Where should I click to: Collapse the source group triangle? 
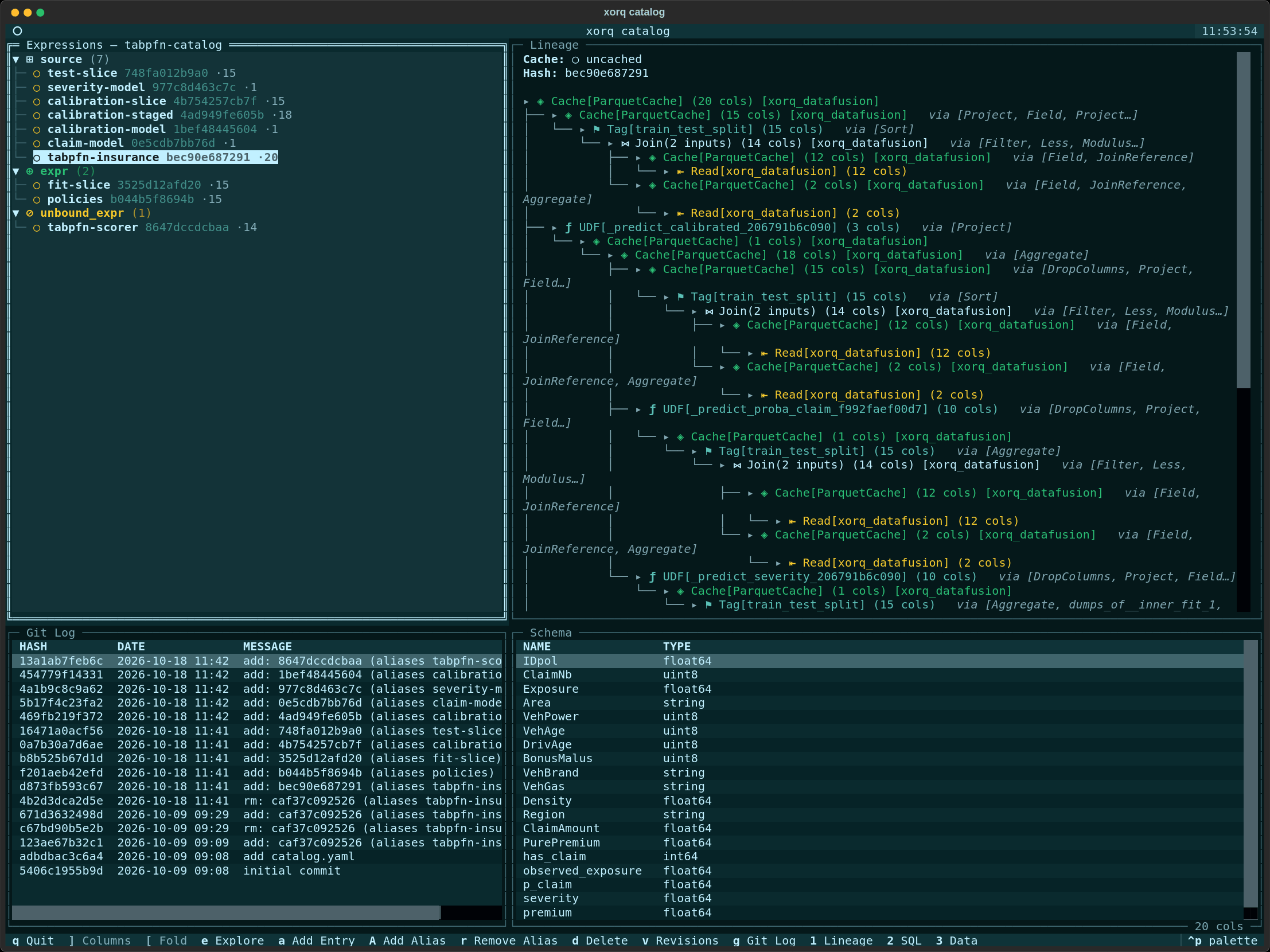tap(16, 60)
